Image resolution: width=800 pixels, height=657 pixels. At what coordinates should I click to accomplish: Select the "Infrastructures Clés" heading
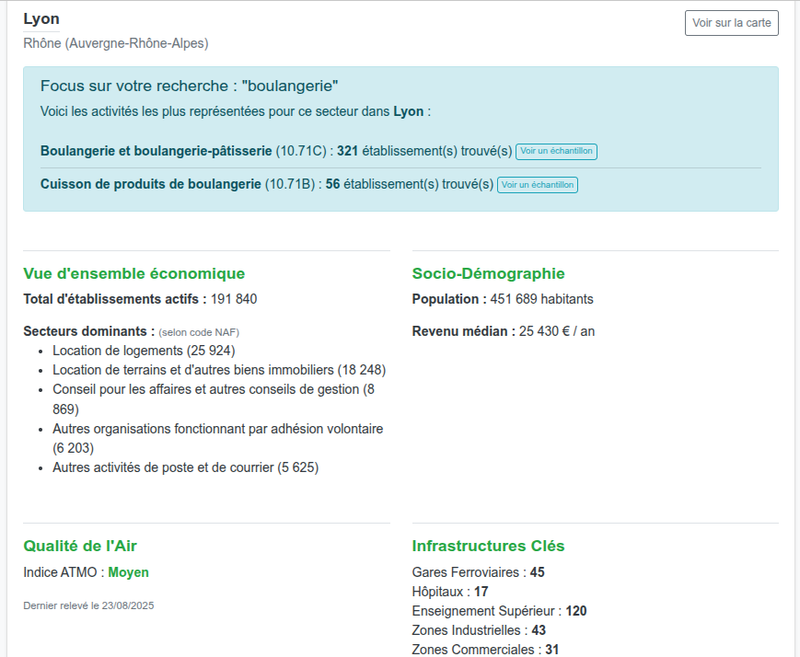coord(488,545)
